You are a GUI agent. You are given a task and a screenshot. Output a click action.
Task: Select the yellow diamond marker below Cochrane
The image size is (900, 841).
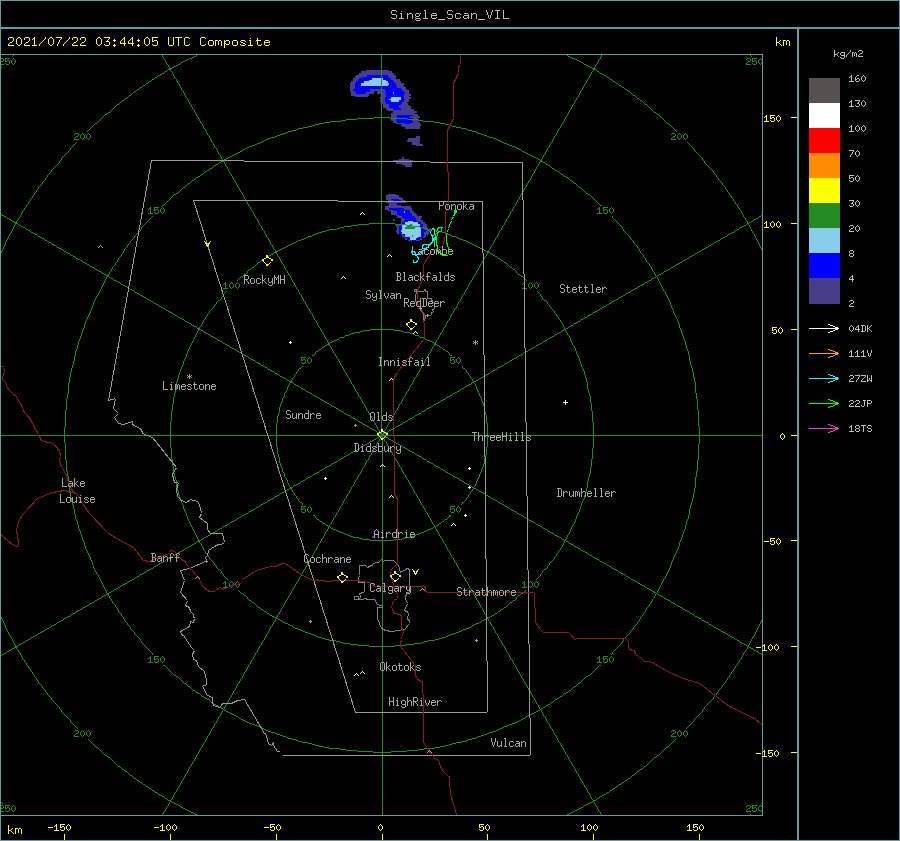pos(343,577)
